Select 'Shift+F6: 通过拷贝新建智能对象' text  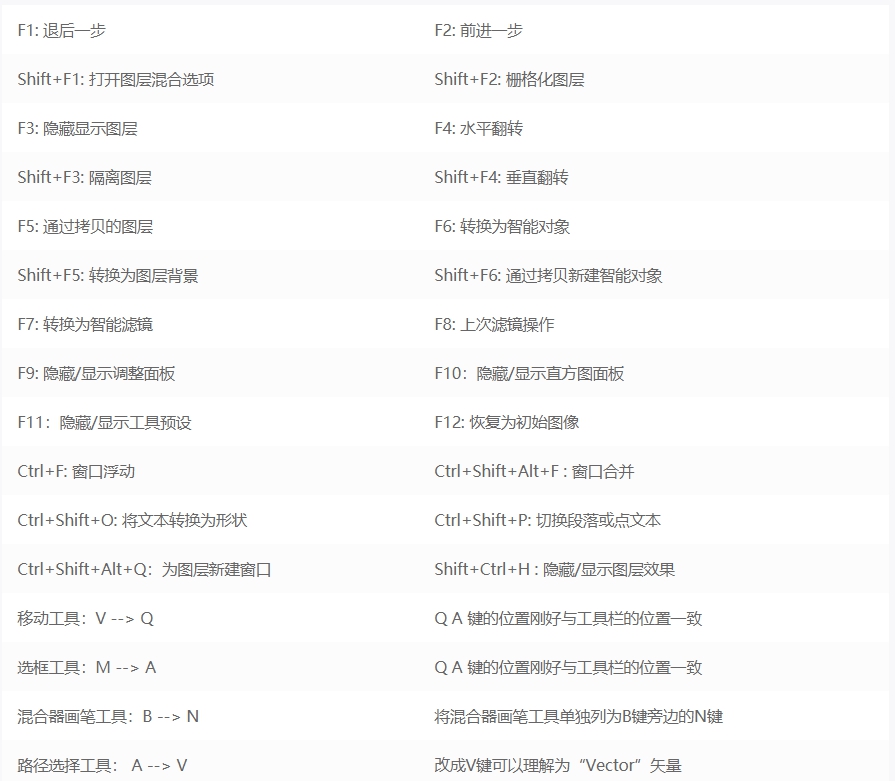tap(549, 276)
